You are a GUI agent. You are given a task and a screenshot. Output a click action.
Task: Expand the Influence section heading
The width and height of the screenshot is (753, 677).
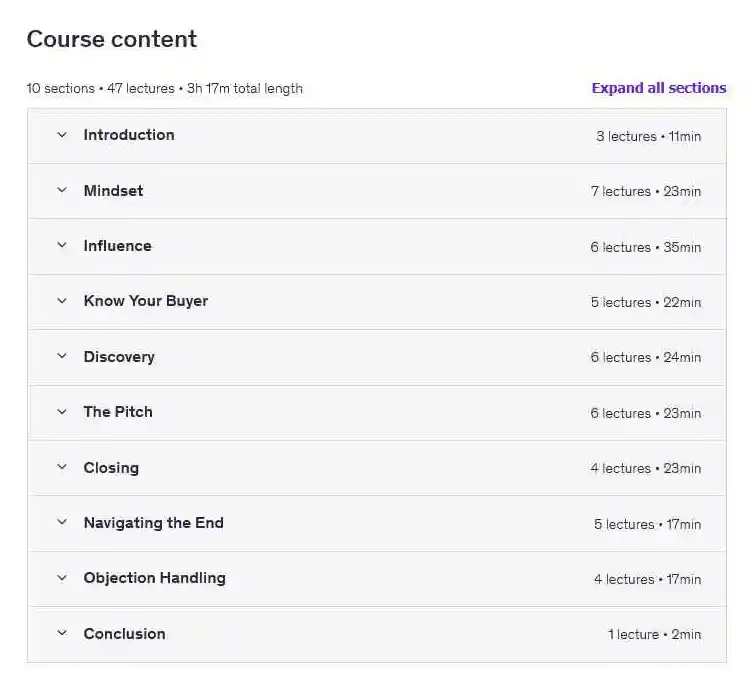(x=118, y=246)
